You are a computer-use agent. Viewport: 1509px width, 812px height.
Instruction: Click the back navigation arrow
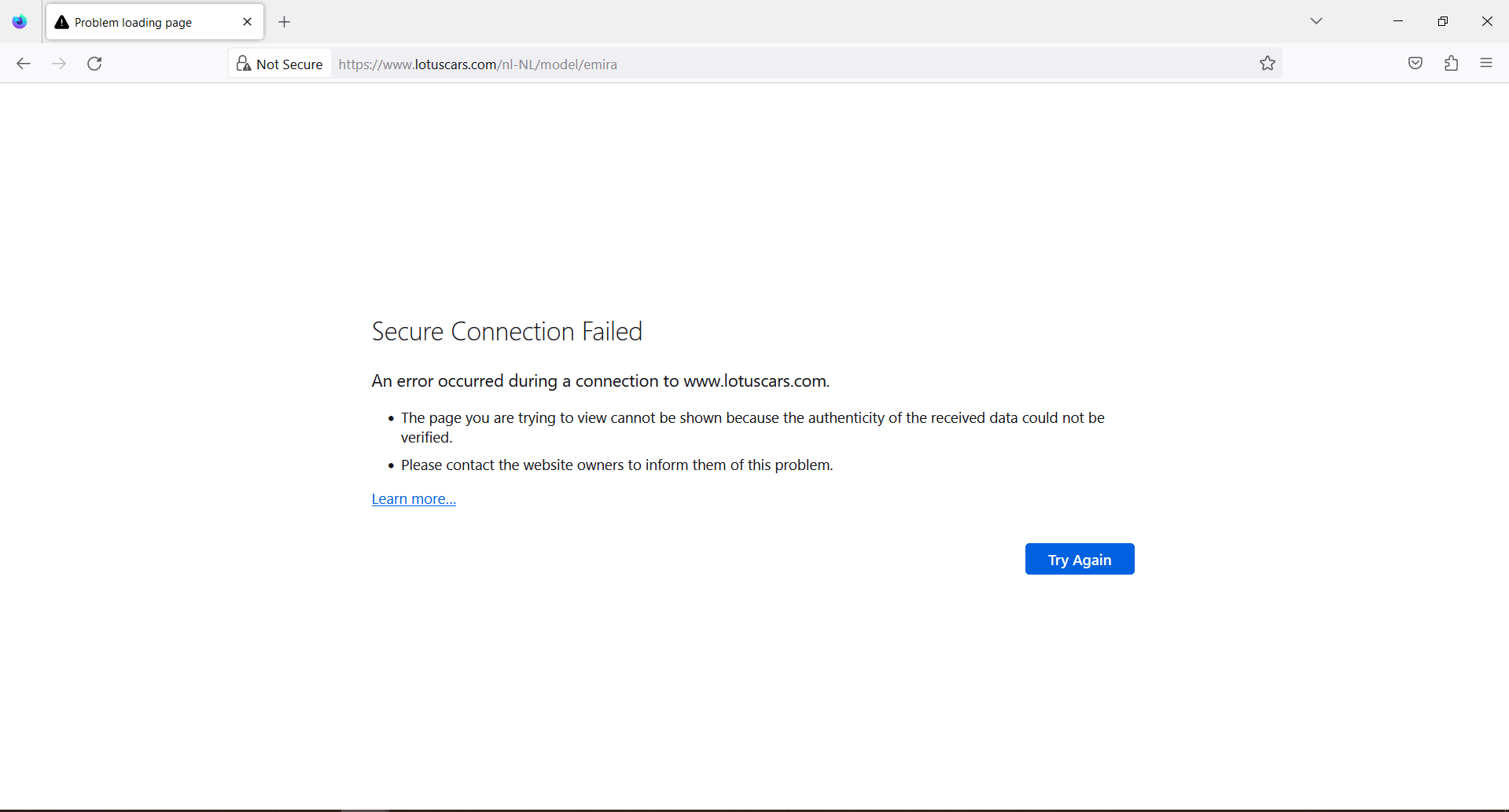coord(24,64)
